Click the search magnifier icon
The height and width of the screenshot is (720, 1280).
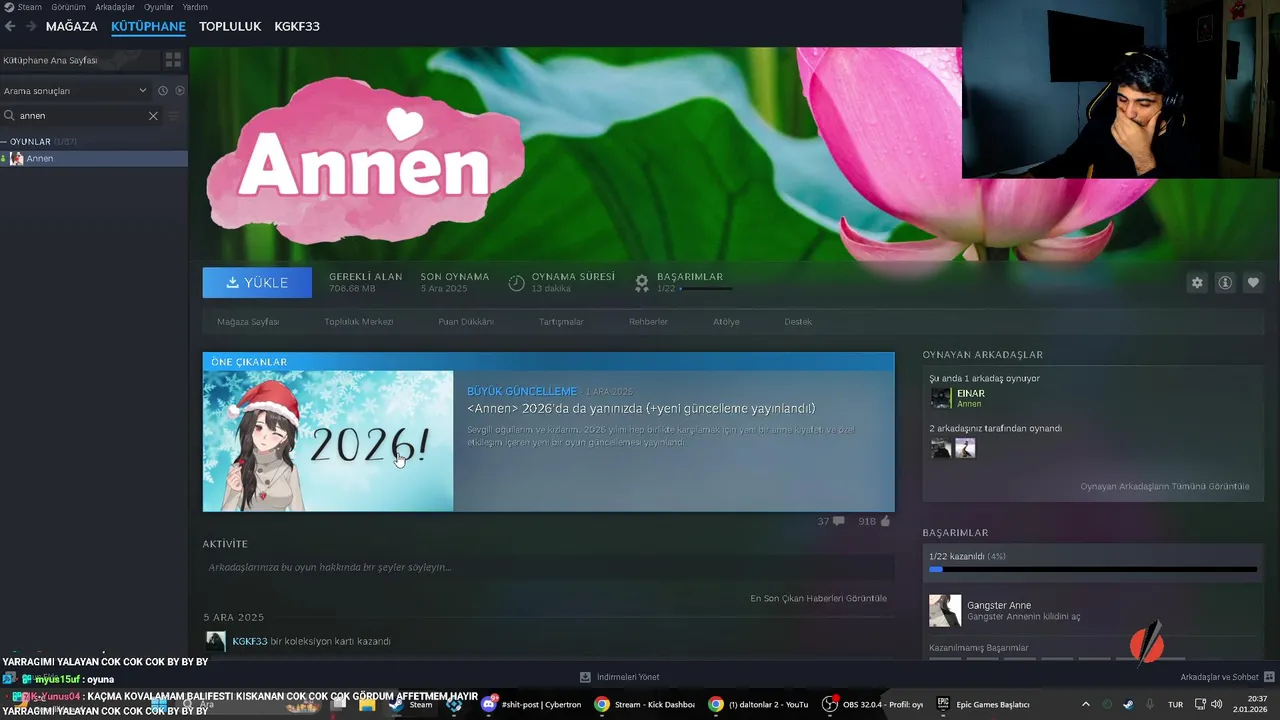pos(9,116)
